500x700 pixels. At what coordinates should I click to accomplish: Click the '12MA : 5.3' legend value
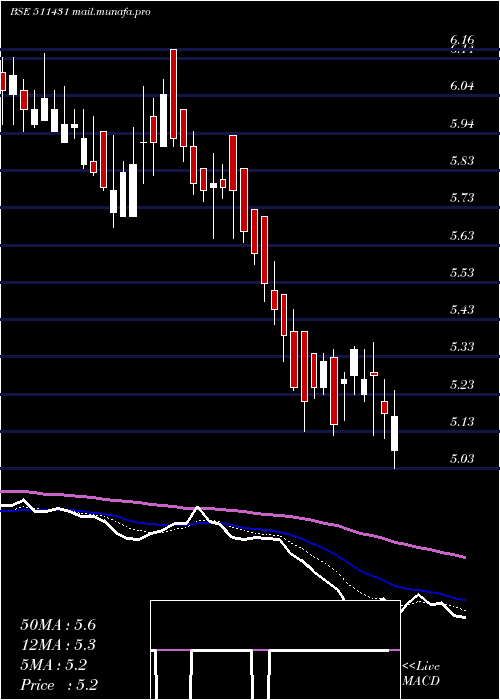coord(58,645)
